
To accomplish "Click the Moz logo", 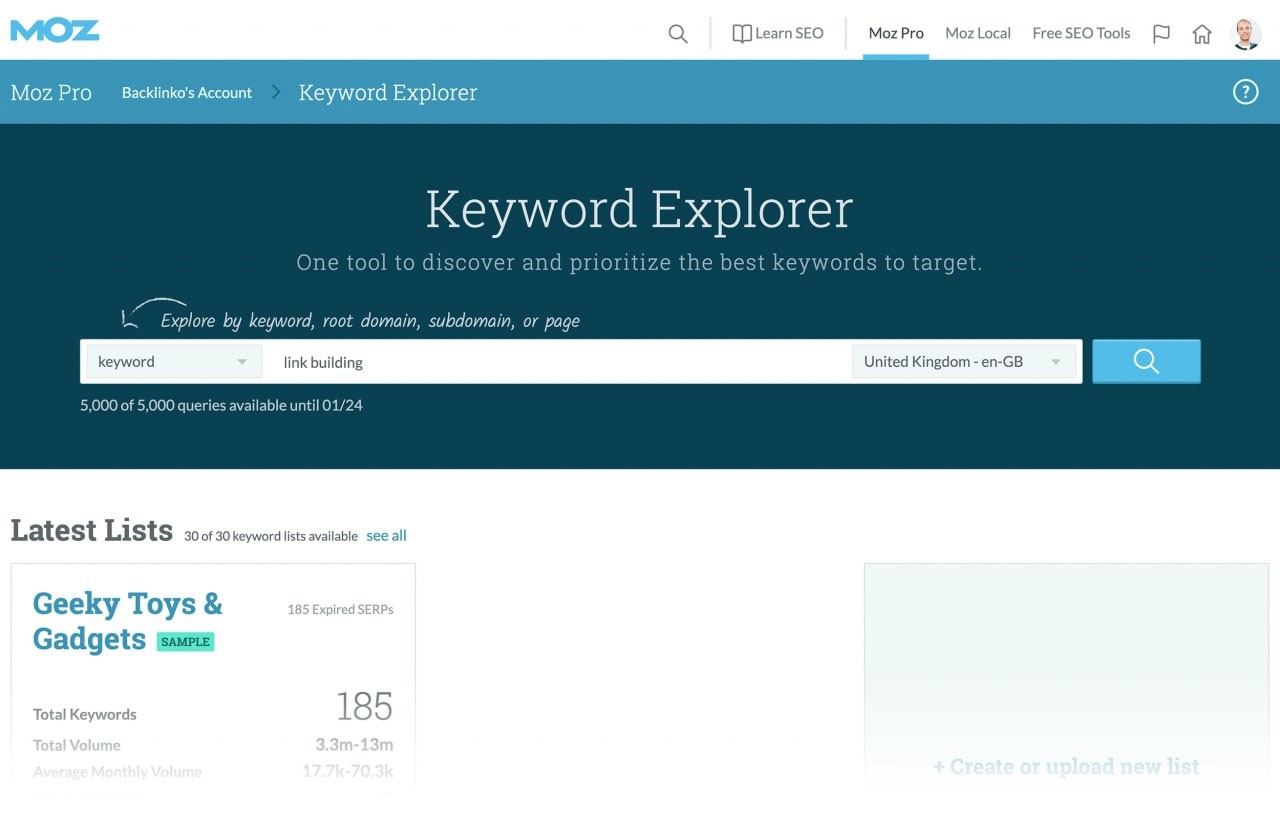I will click(55, 30).
